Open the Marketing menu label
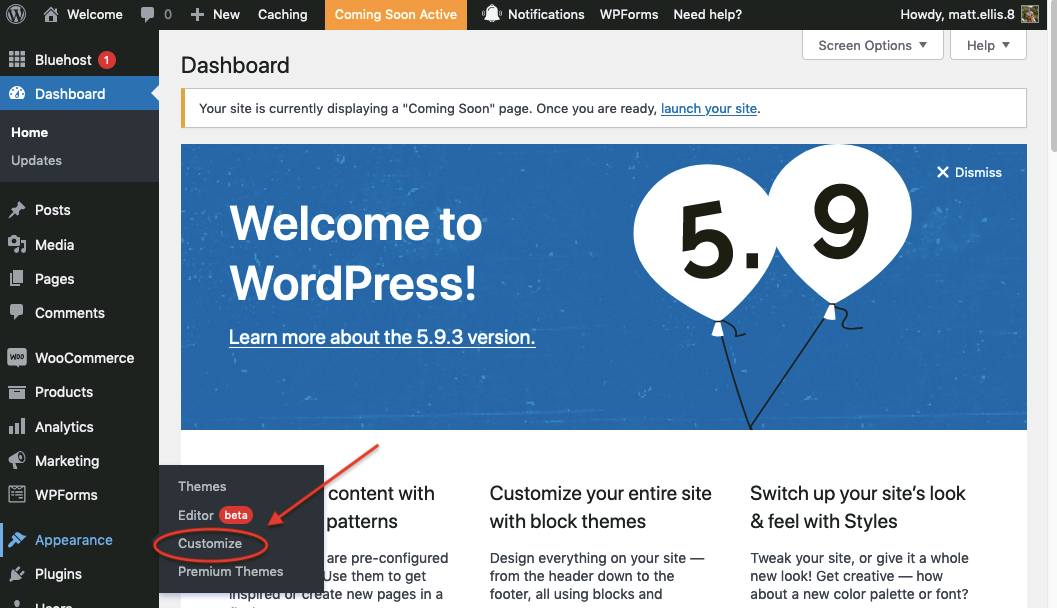1057x608 pixels. click(67, 461)
